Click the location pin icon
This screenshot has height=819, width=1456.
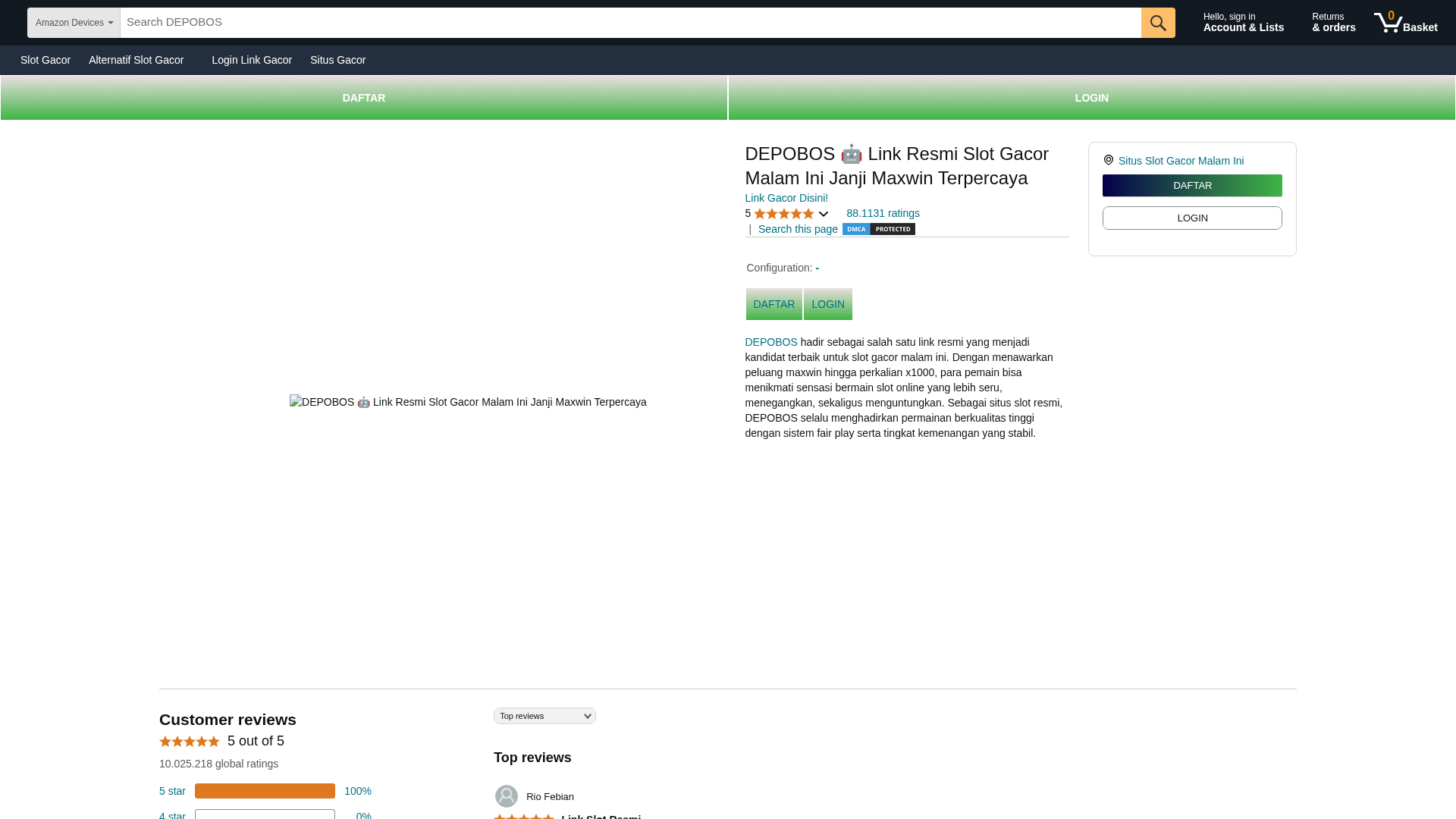click(1108, 160)
